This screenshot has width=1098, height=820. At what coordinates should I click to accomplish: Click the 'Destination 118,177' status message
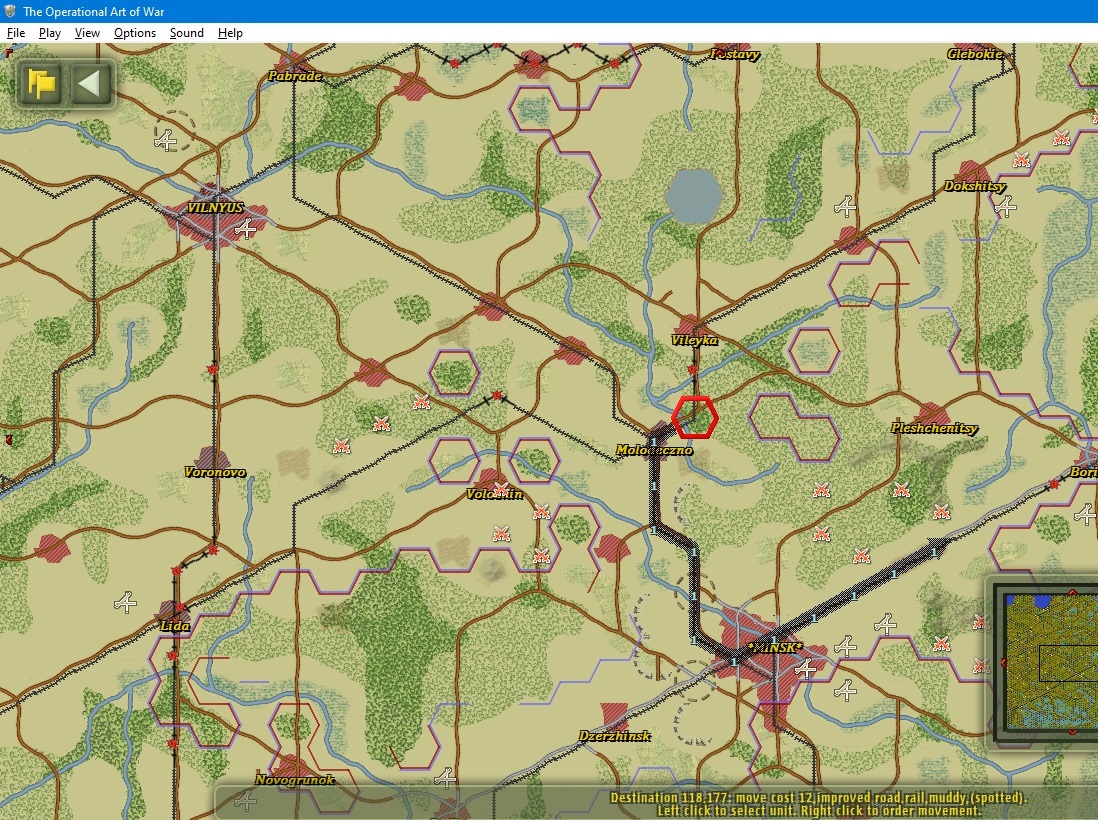[x=819, y=798]
